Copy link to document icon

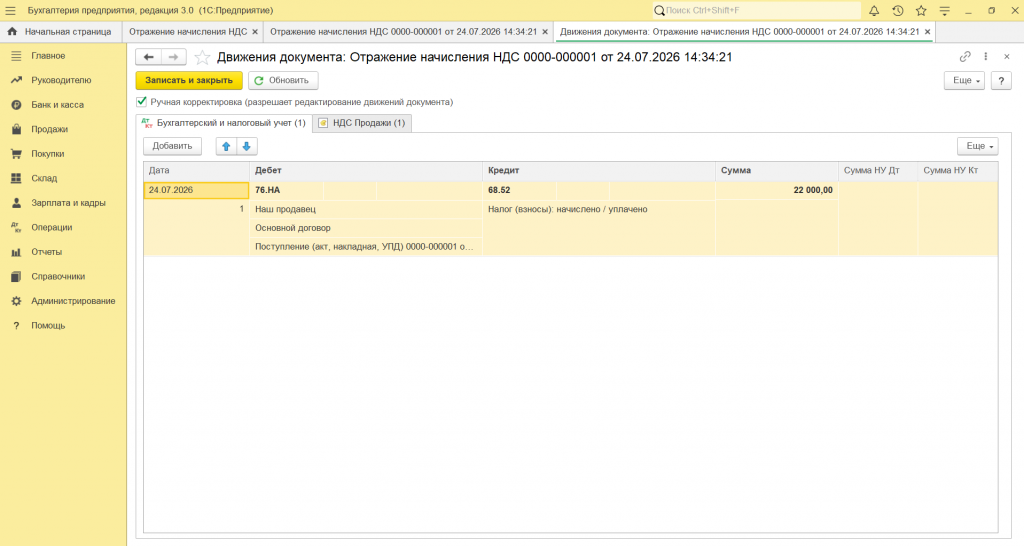tap(965, 57)
